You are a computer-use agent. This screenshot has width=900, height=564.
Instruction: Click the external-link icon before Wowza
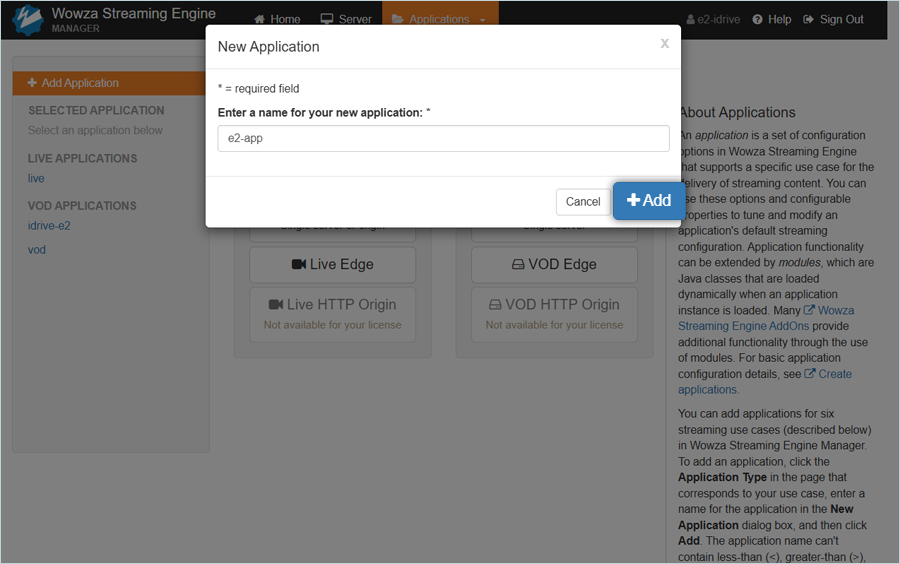pos(809,310)
